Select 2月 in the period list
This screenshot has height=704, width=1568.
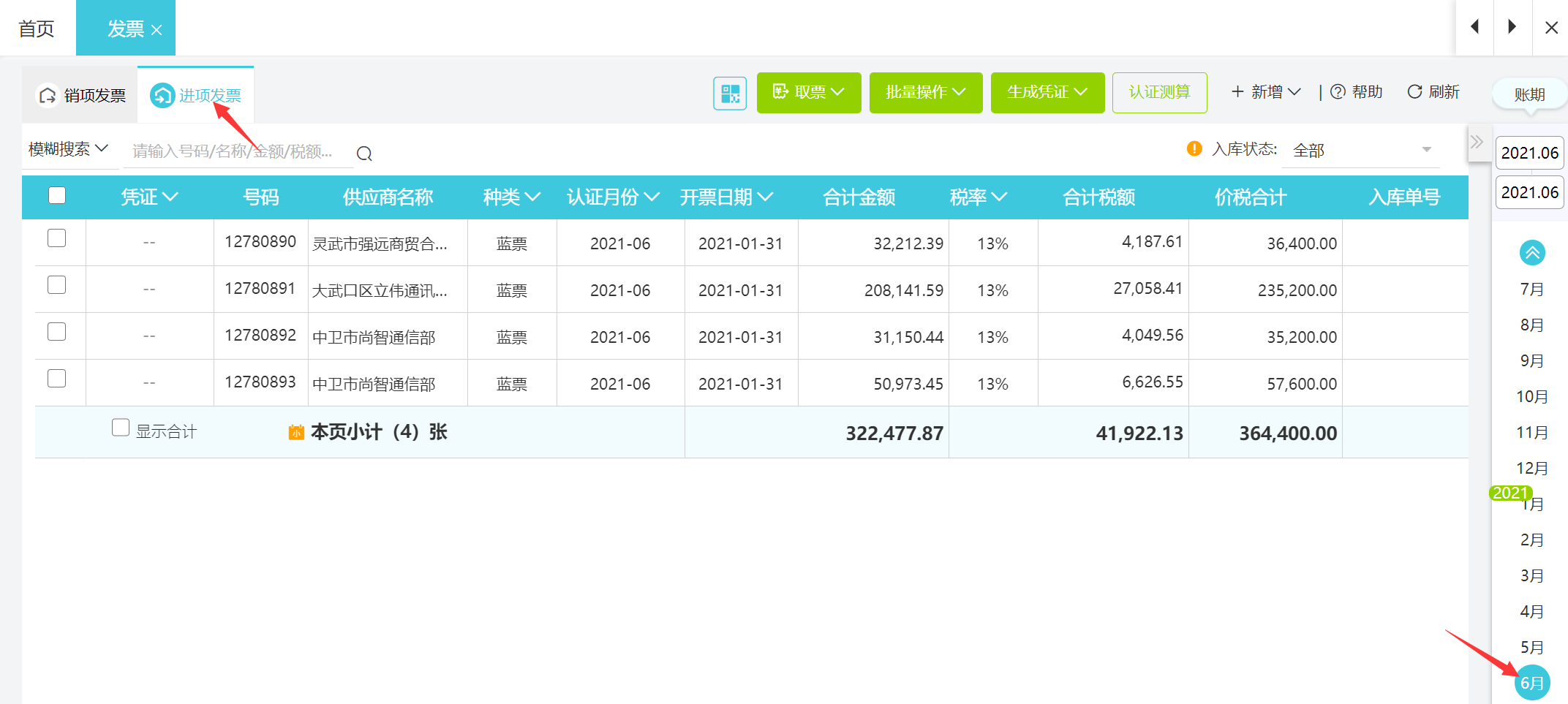(1532, 540)
